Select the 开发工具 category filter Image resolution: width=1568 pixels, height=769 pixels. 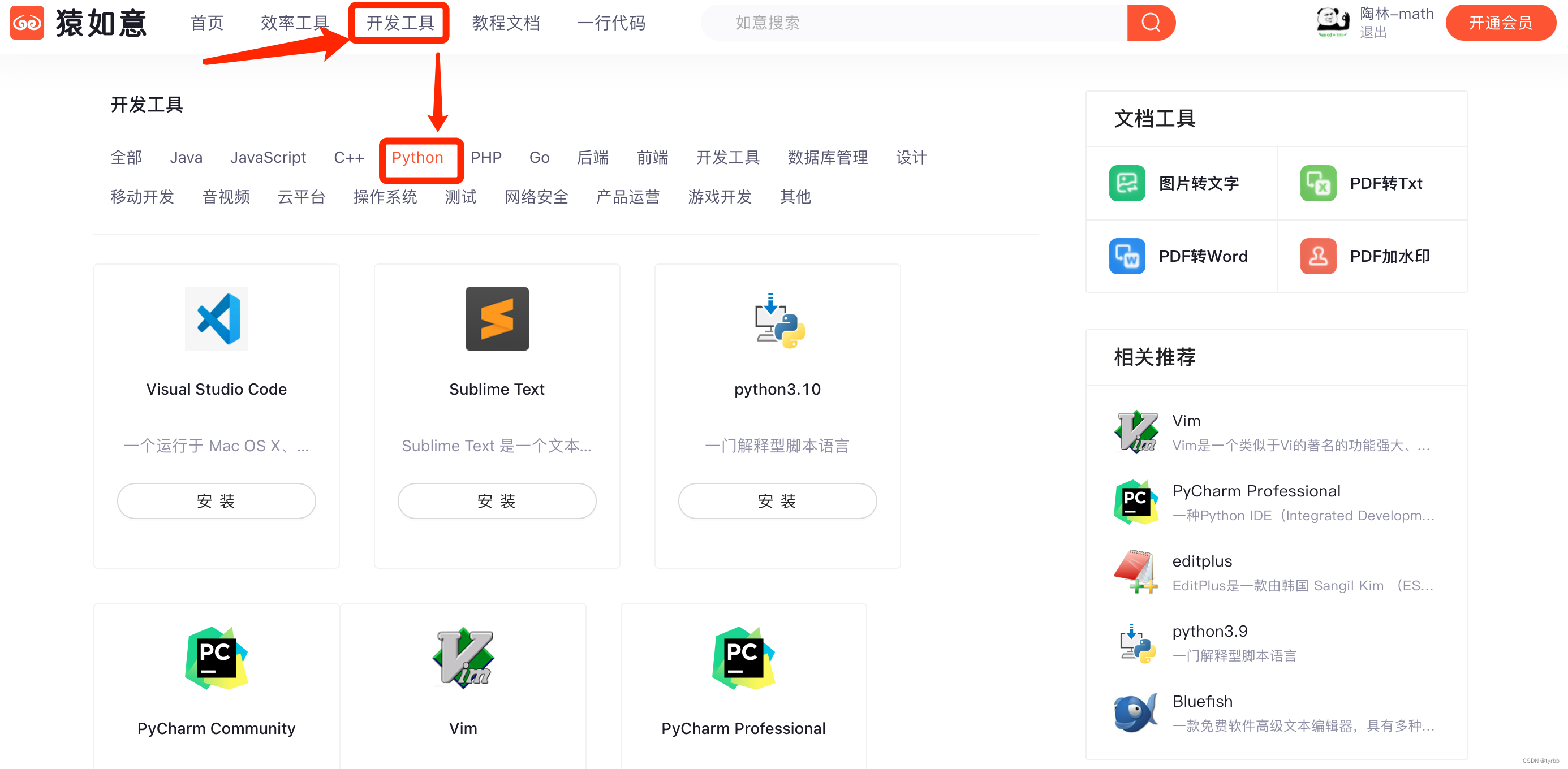click(728, 158)
